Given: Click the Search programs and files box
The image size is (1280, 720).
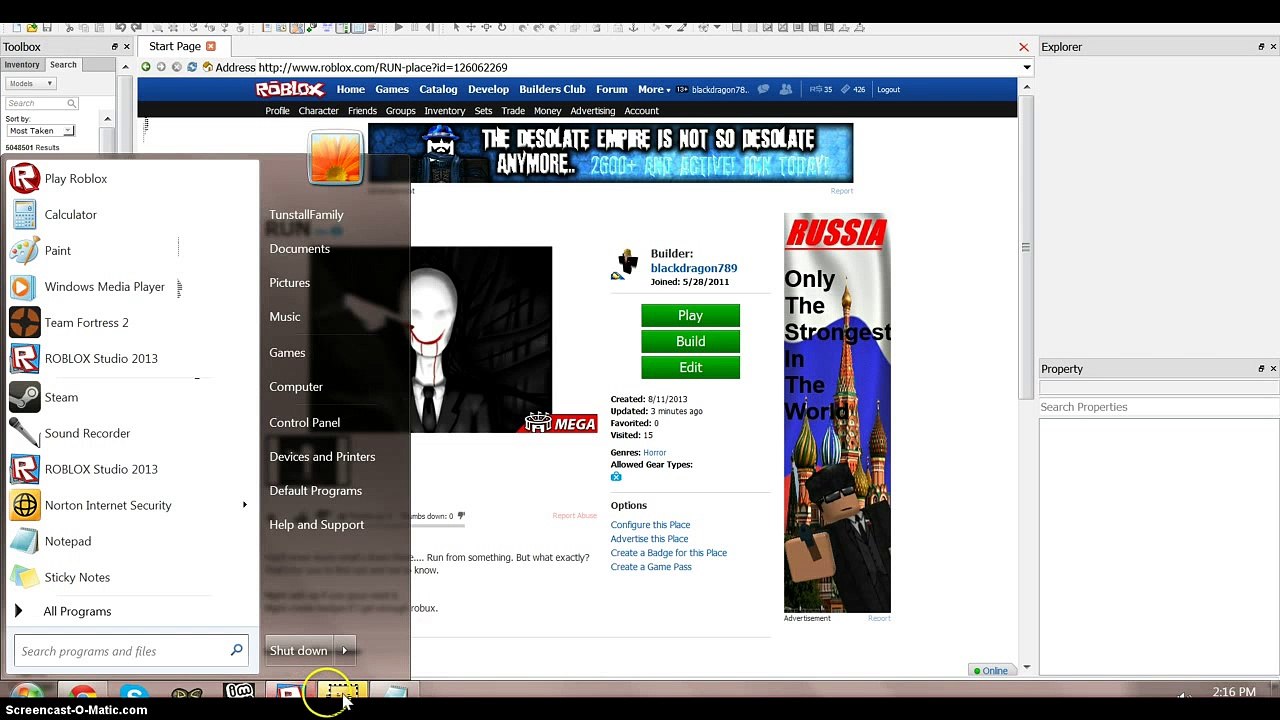Looking at the screenshot, I should (130, 651).
